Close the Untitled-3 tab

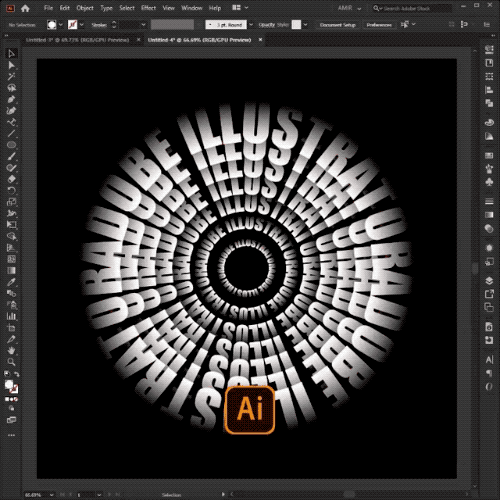coord(139,40)
